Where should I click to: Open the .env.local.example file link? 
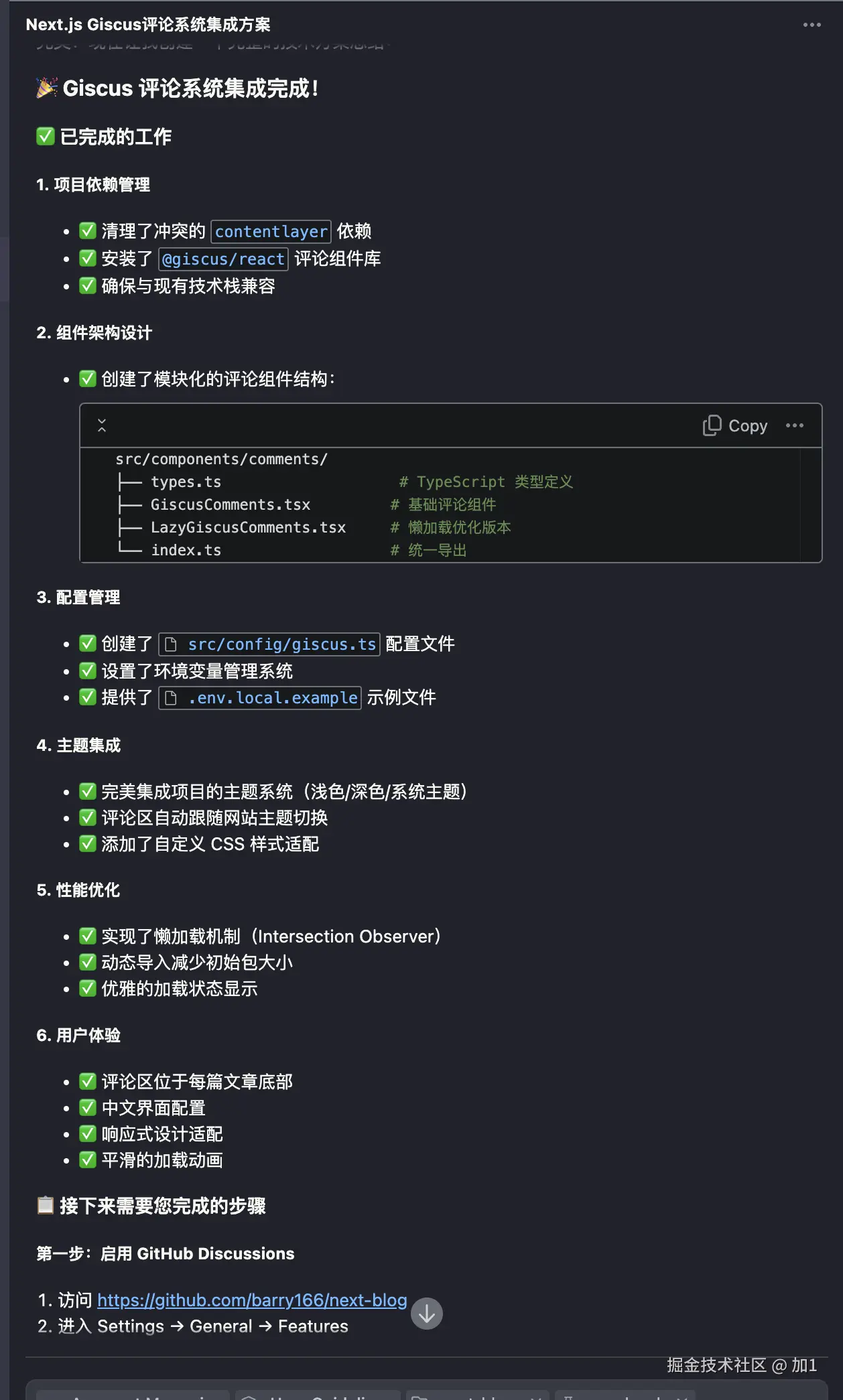272,698
